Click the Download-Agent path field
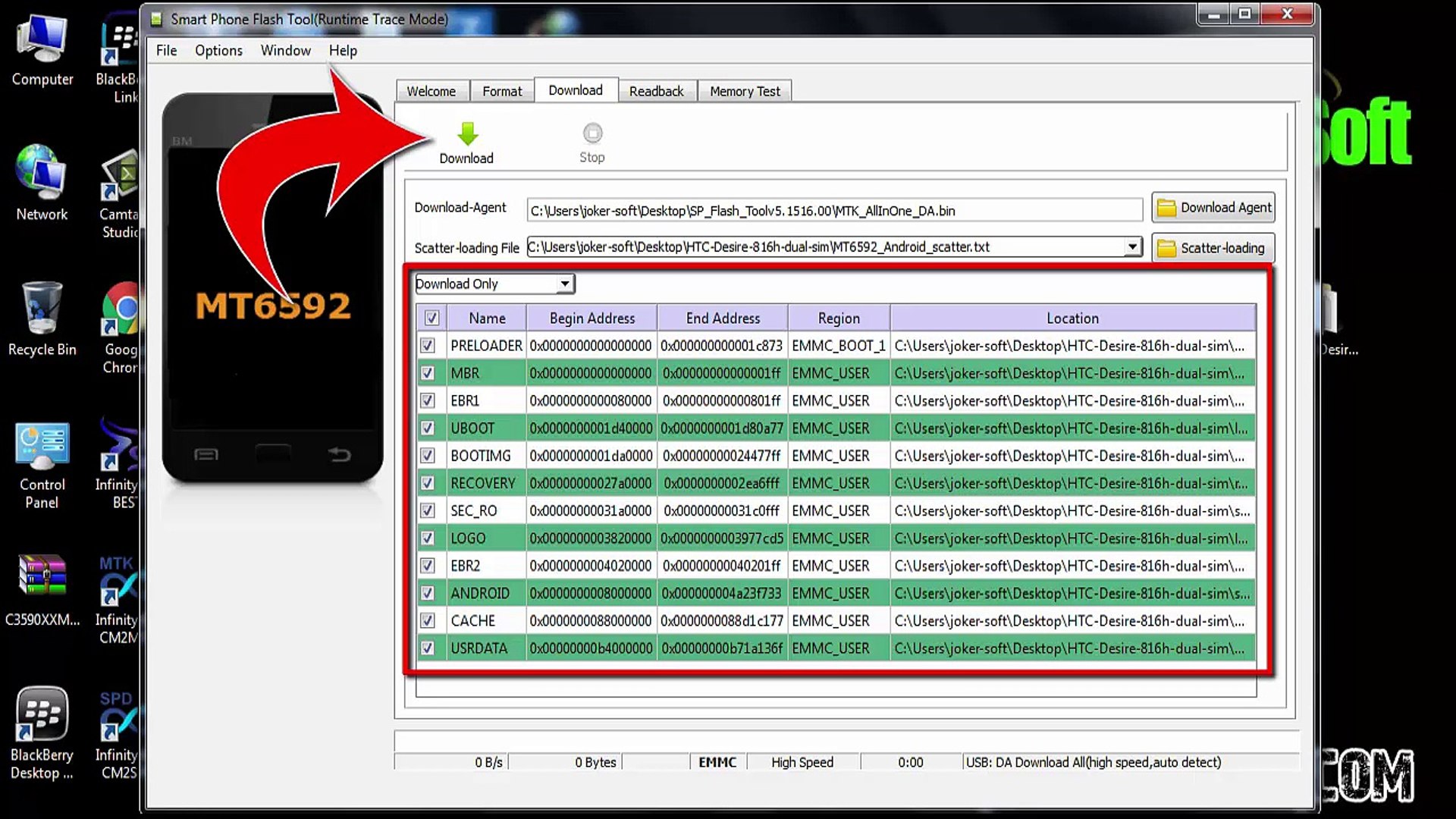 (834, 211)
